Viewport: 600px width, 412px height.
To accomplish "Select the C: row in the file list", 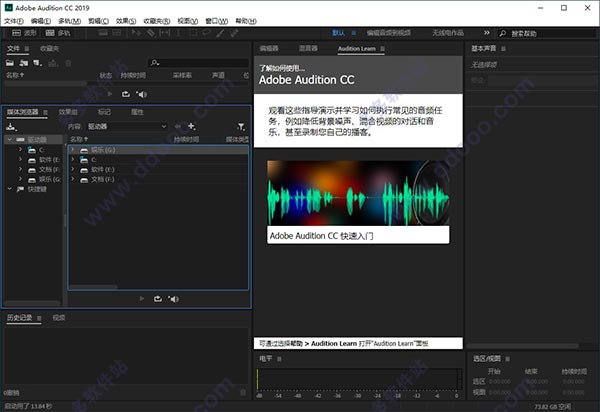I will pyautogui.click(x=158, y=160).
